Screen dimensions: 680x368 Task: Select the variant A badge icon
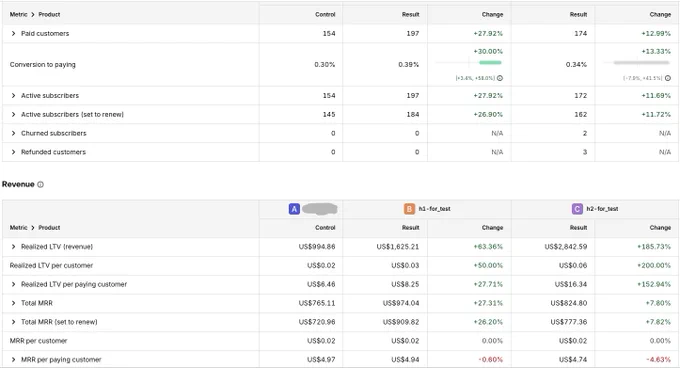point(294,209)
